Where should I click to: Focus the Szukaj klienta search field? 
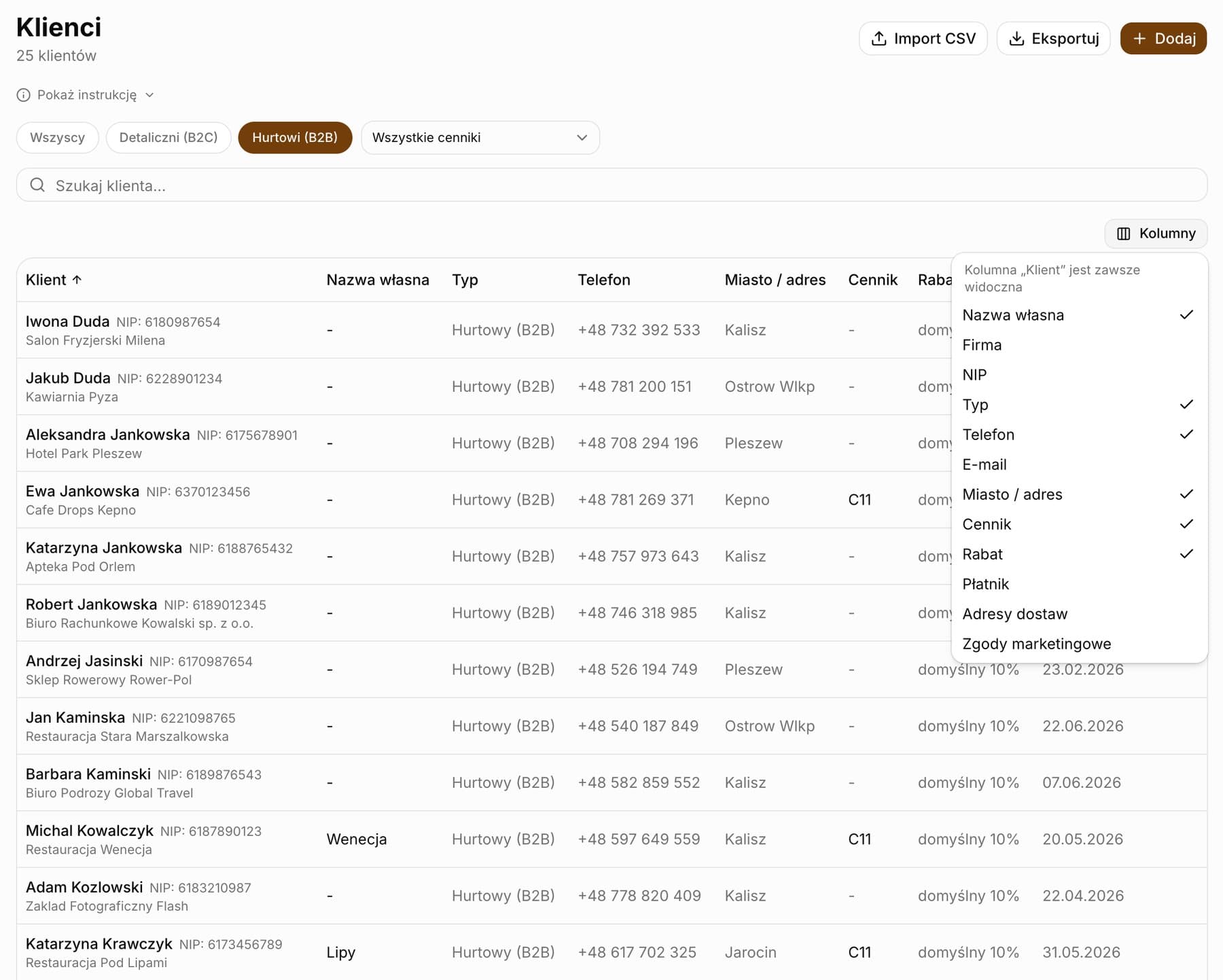click(x=611, y=185)
